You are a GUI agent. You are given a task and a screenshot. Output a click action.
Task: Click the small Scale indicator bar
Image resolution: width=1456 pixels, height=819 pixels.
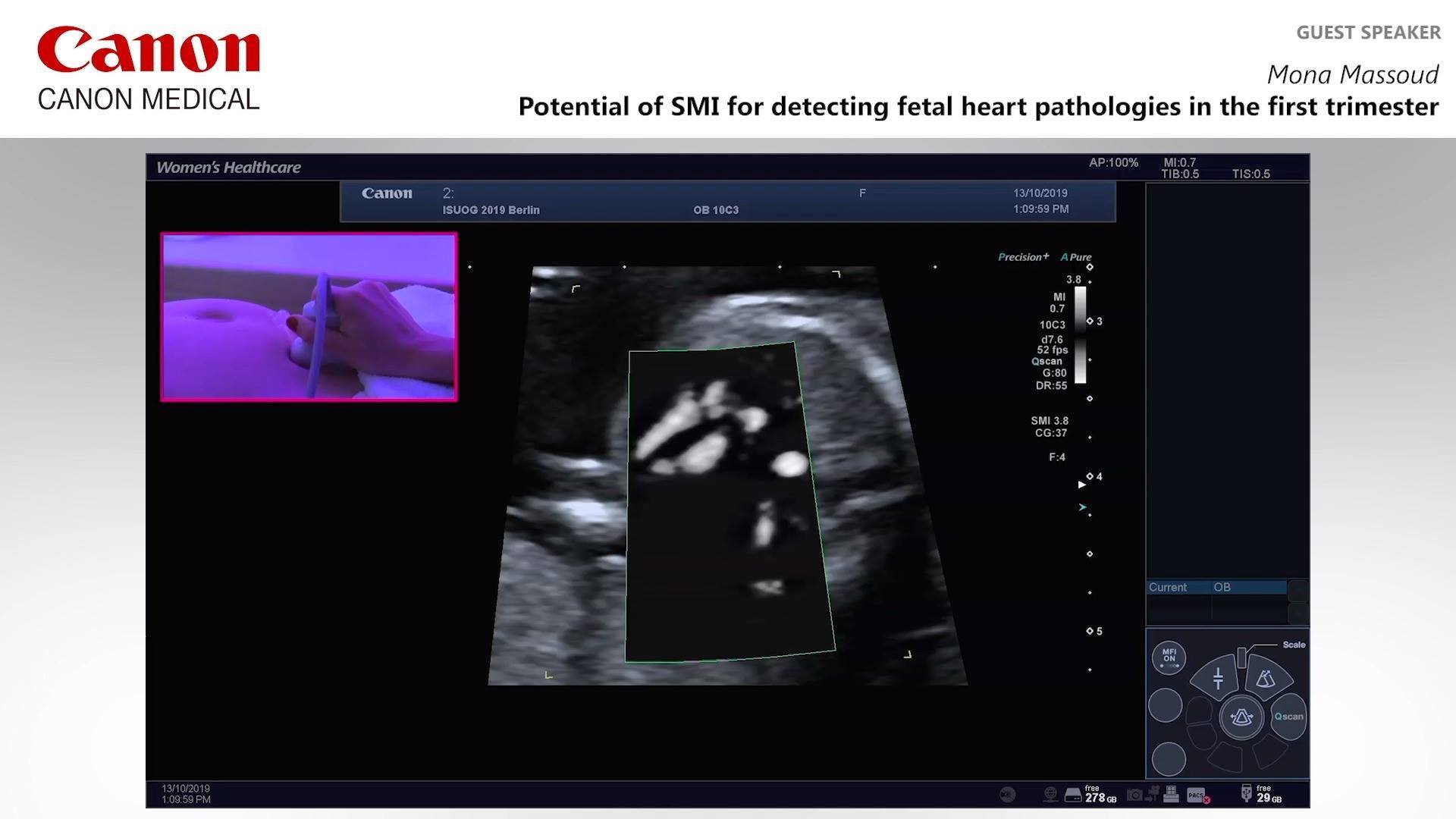(1241, 657)
